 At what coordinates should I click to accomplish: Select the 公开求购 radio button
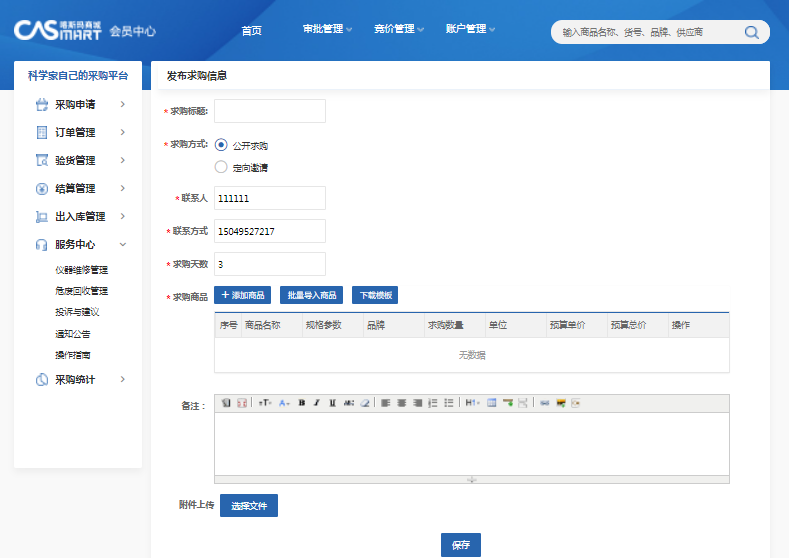[221, 145]
